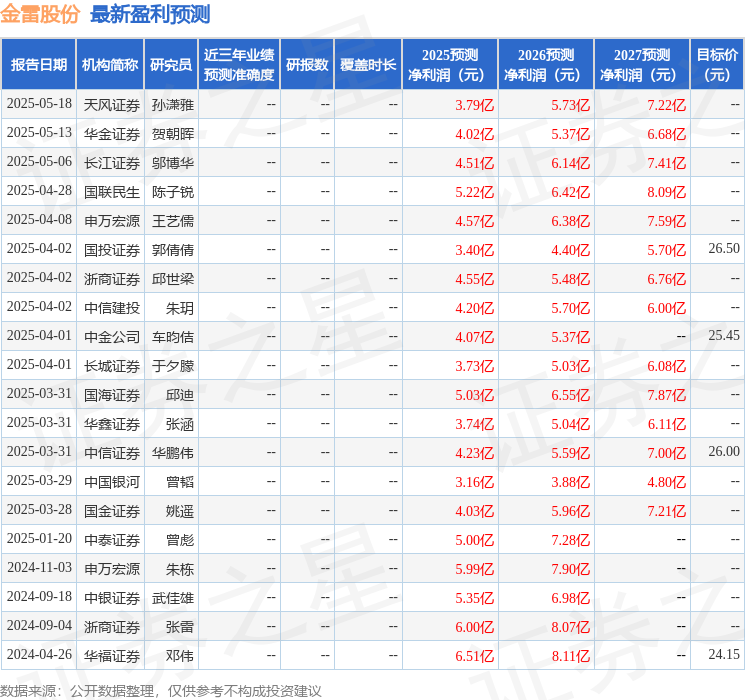Click the 7.87亿 profit value

click(666, 395)
